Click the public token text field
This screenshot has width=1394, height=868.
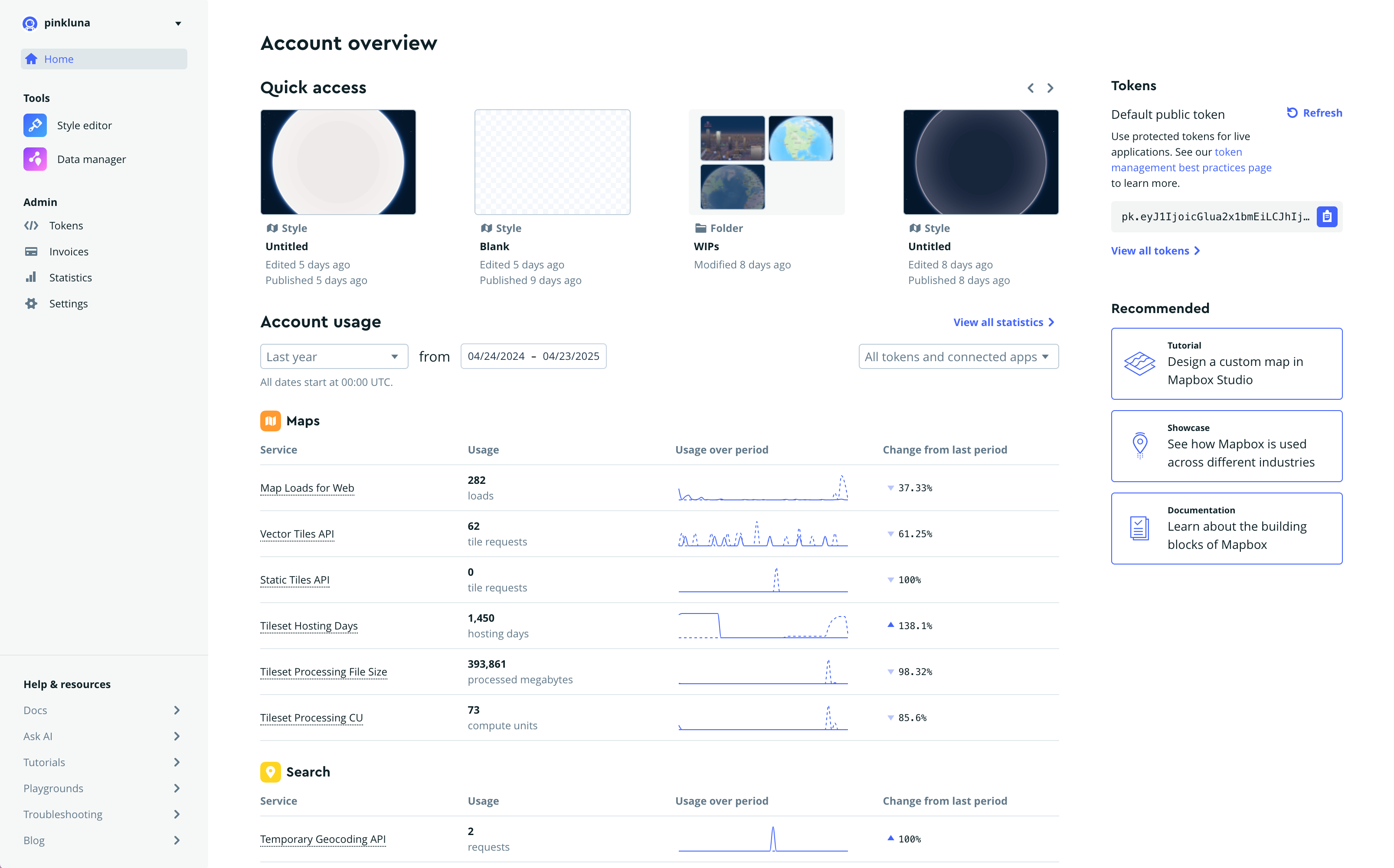(1215, 216)
